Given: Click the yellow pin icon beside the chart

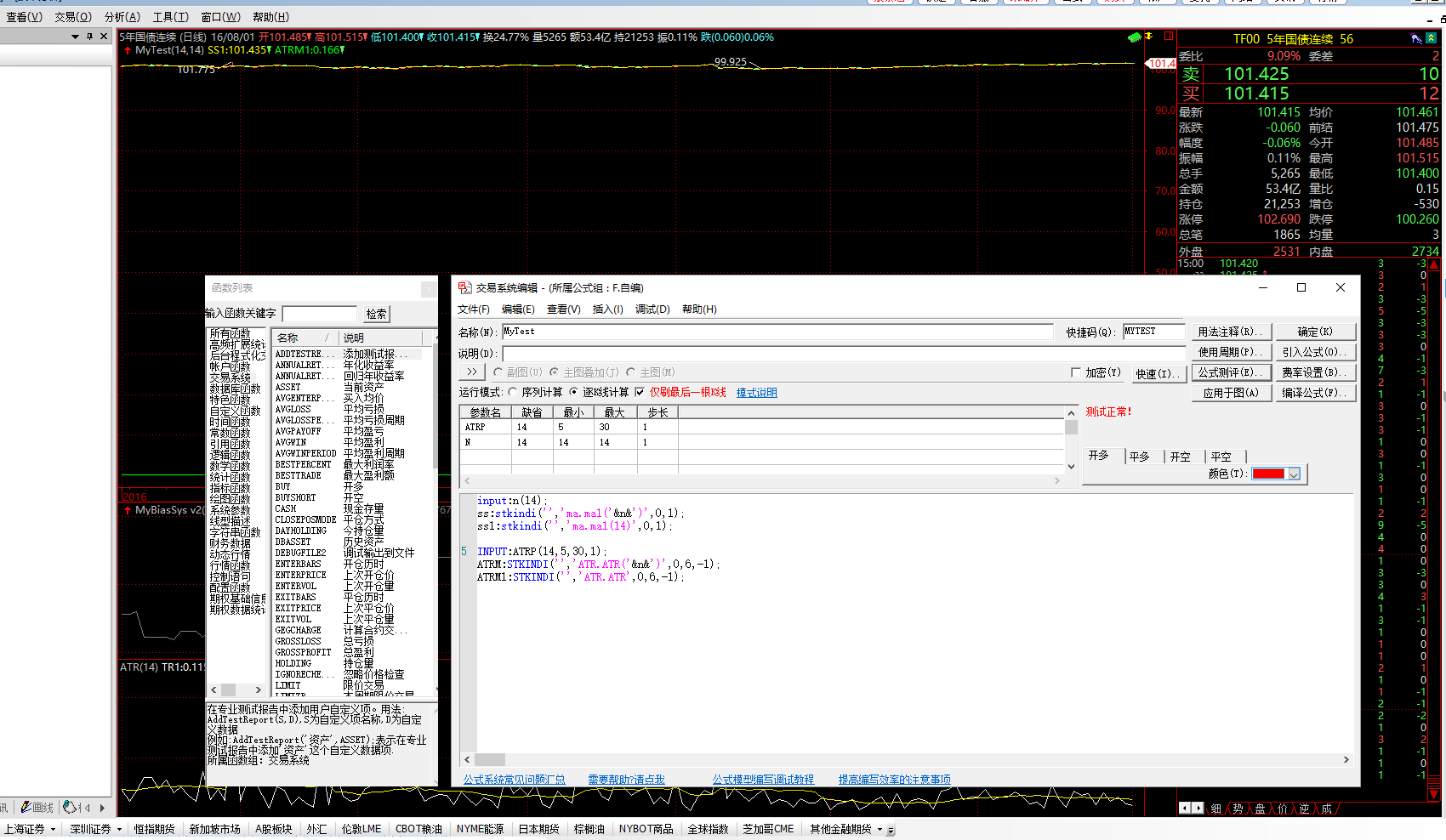Looking at the screenshot, I should [x=1148, y=37].
